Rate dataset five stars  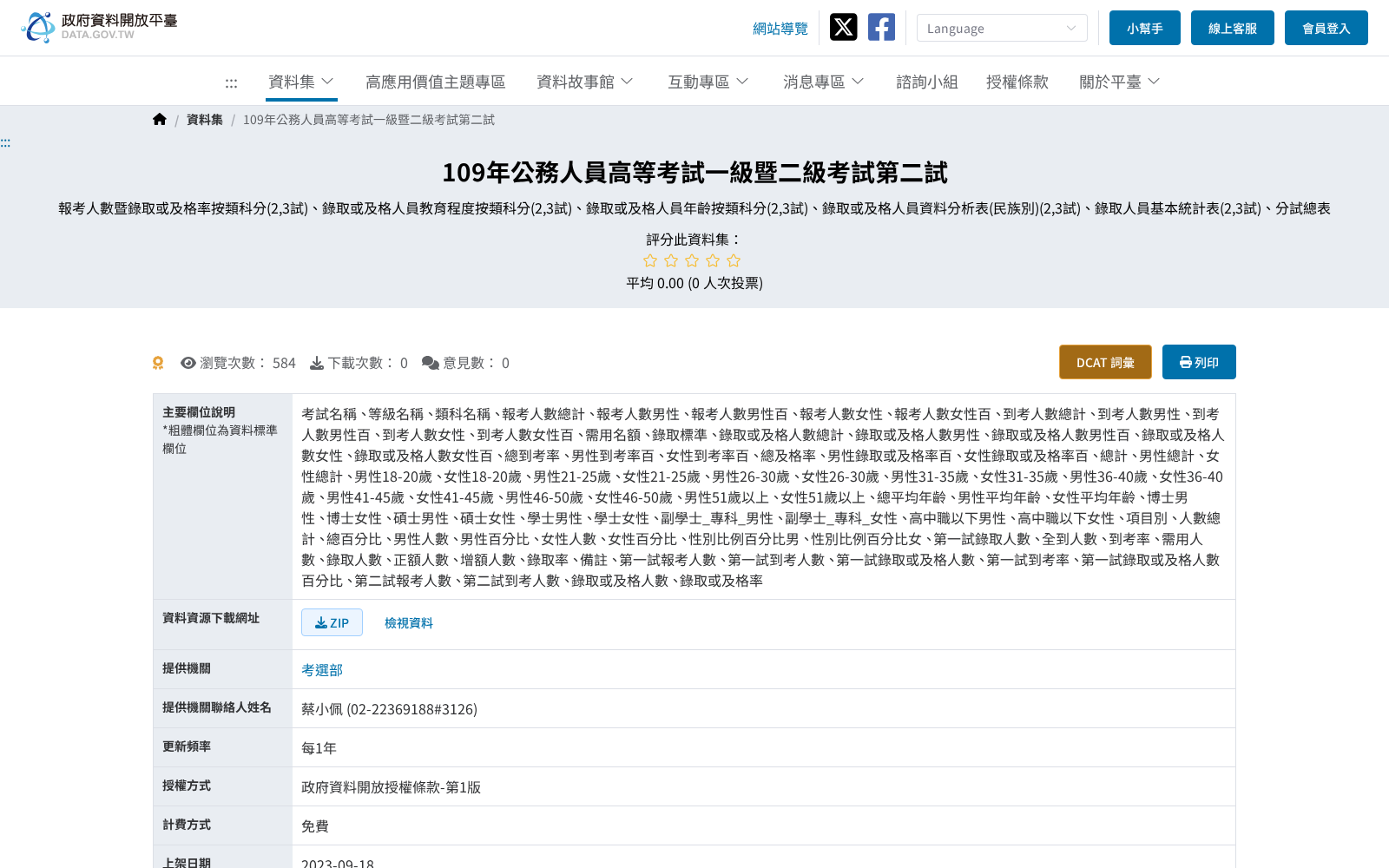[734, 260]
